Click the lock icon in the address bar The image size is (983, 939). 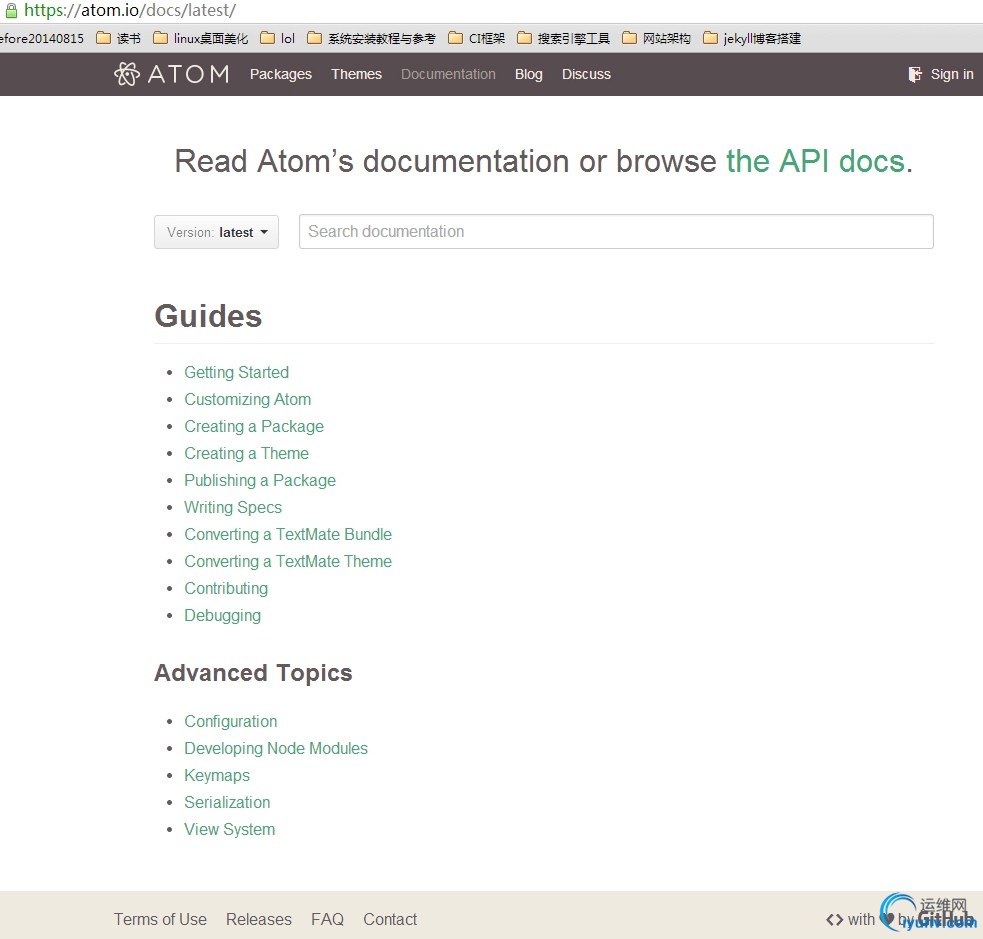coord(11,11)
